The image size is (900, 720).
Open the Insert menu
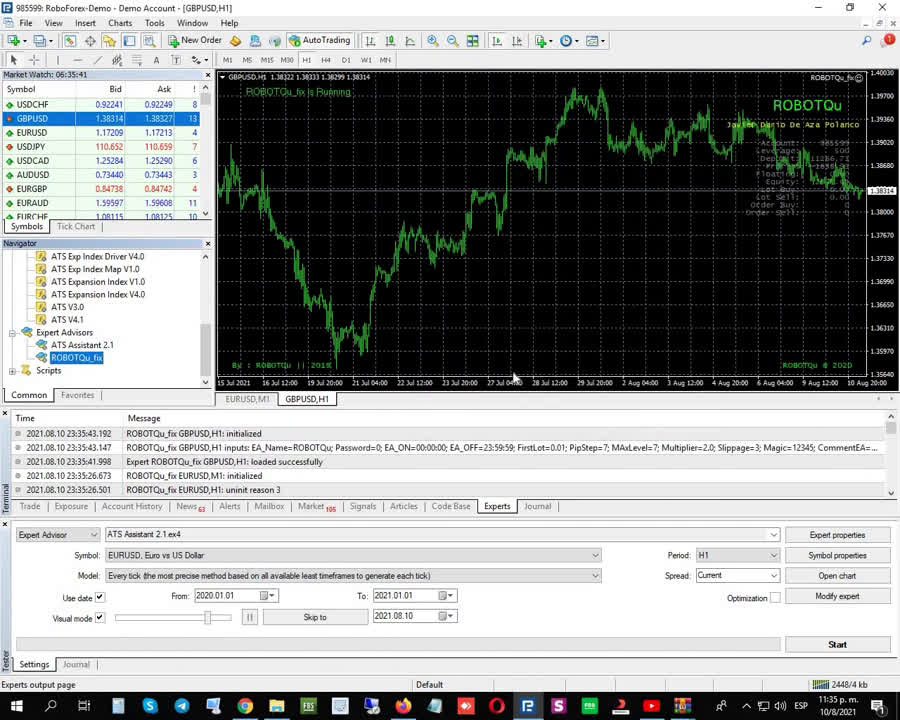pos(85,23)
